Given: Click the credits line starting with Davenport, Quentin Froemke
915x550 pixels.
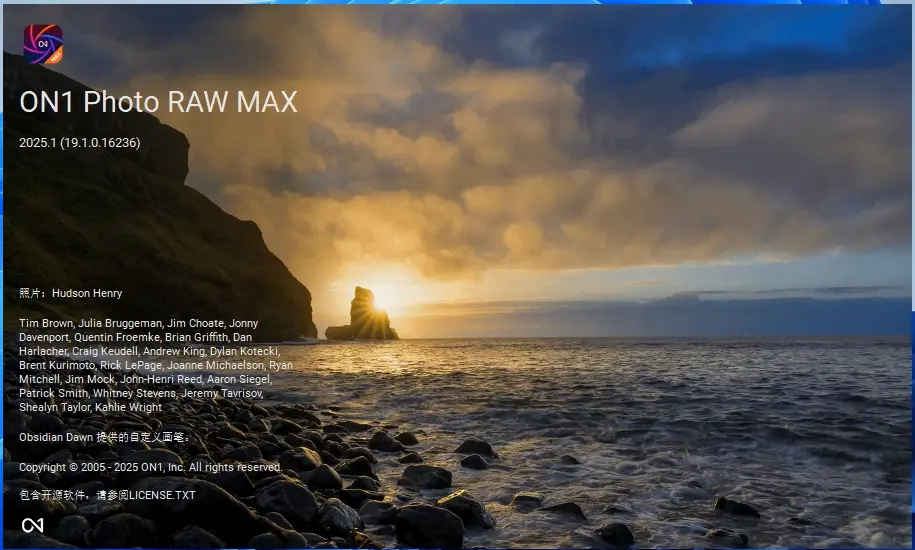Looking at the screenshot, I should [135, 337].
